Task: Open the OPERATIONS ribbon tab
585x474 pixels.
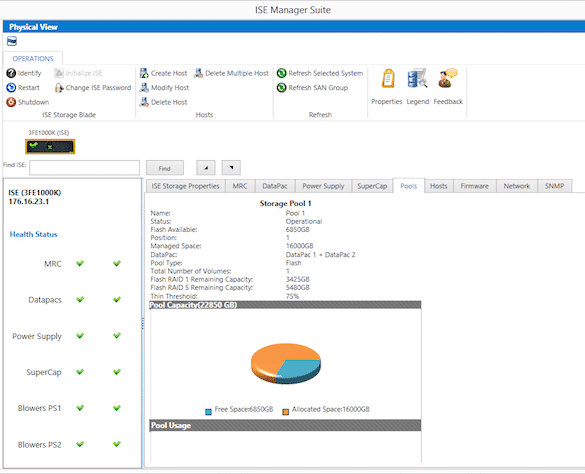Action: 33,59
